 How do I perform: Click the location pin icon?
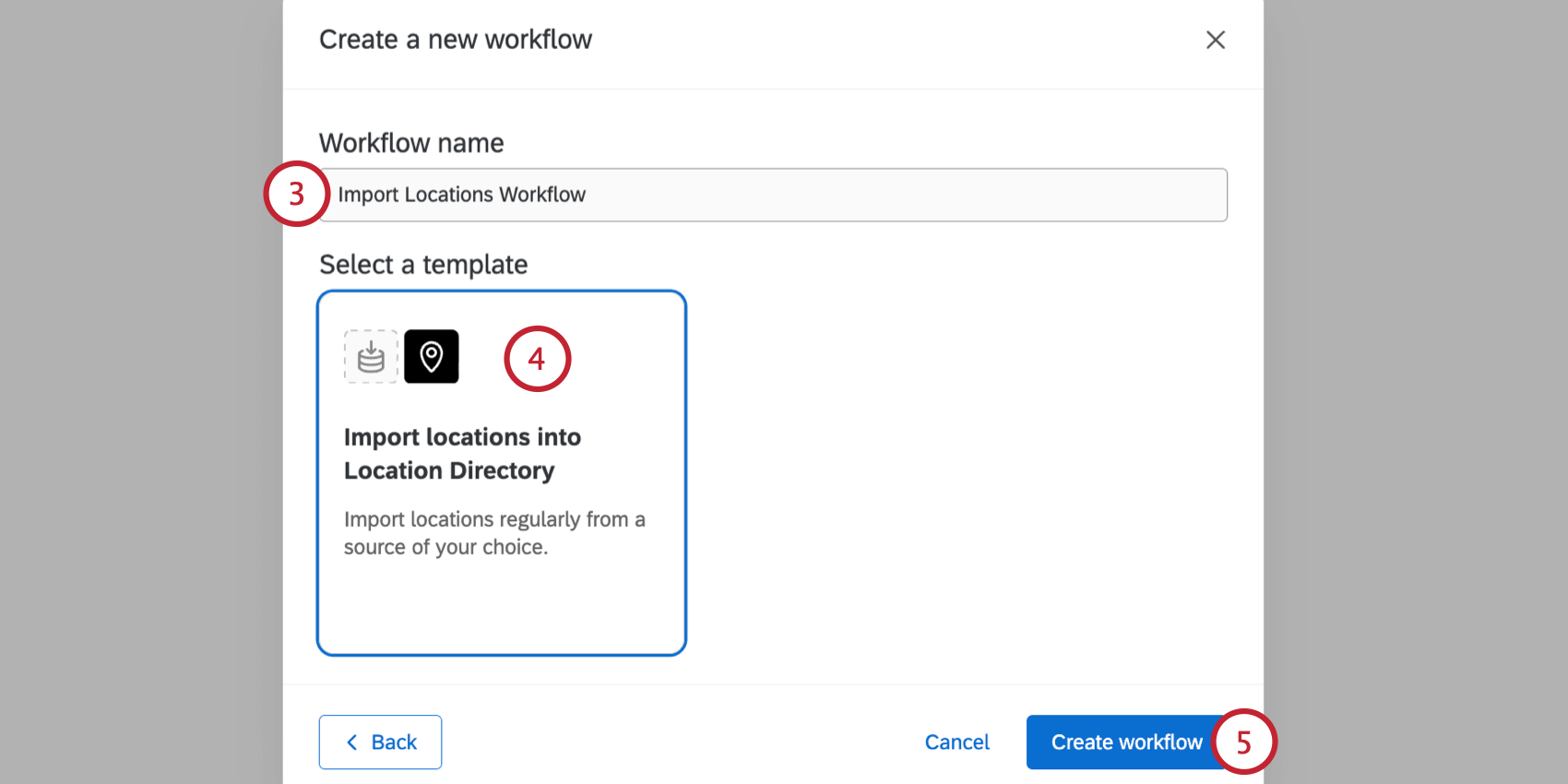point(431,357)
